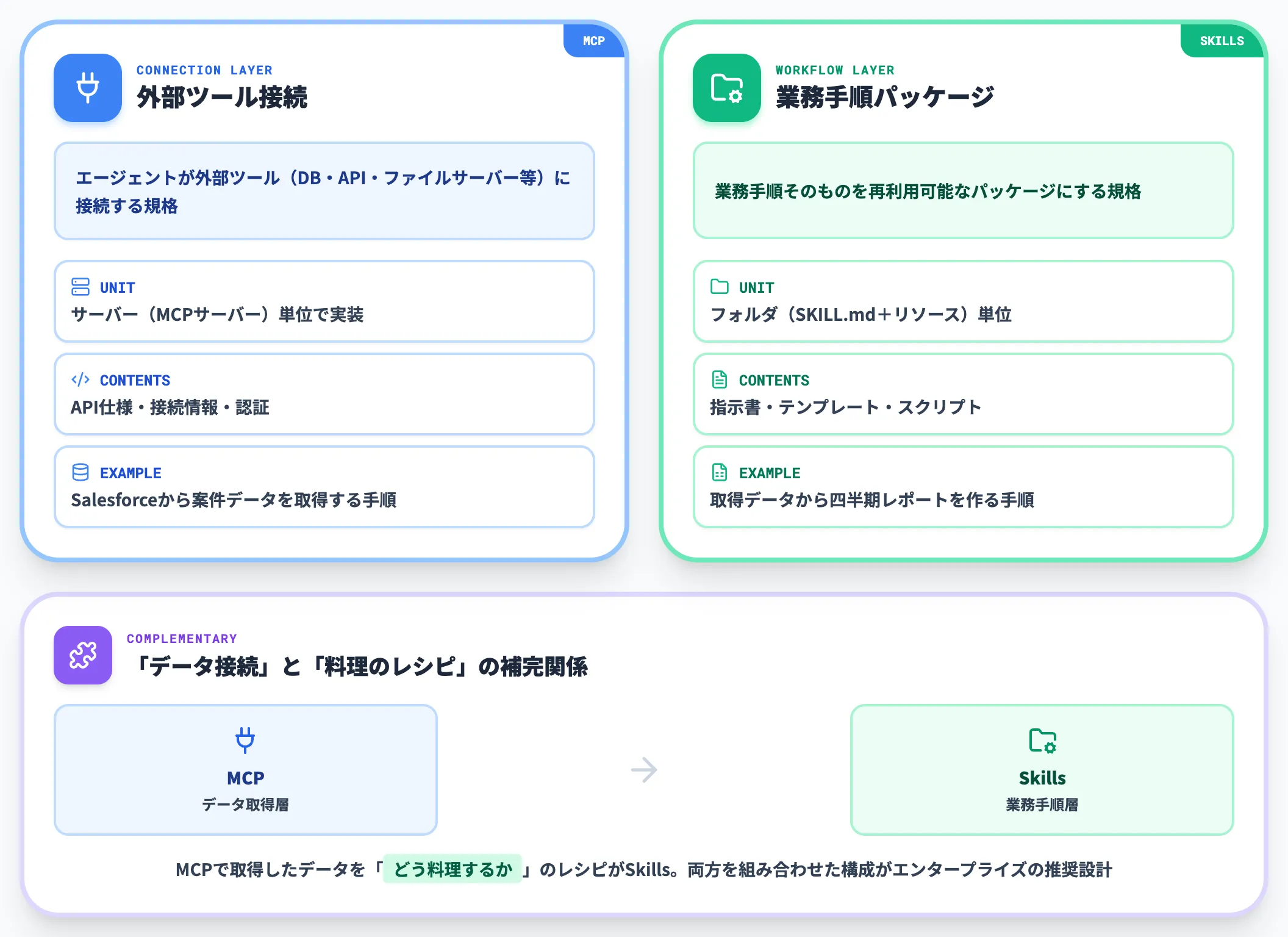Screen dimensions: 1288x937
Task: Click the 業務手順パッケージ heading
Action: coord(885,98)
